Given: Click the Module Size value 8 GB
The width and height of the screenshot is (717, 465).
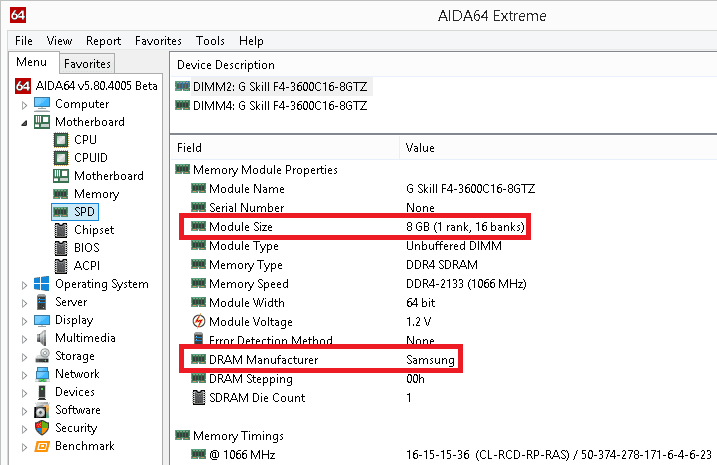Looking at the screenshot, I should (465, 226).
